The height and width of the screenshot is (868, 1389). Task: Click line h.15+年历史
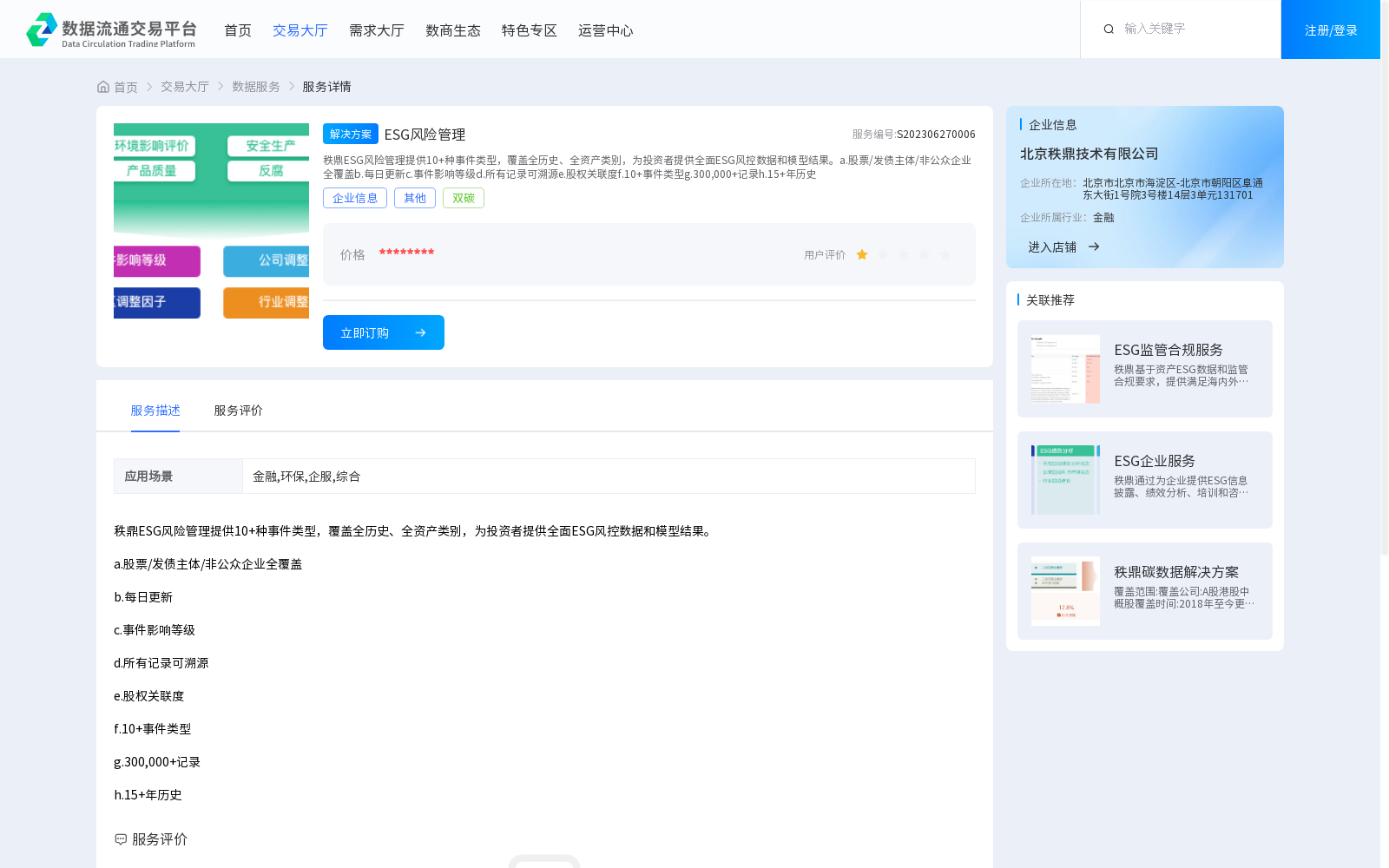pos(148,795)
